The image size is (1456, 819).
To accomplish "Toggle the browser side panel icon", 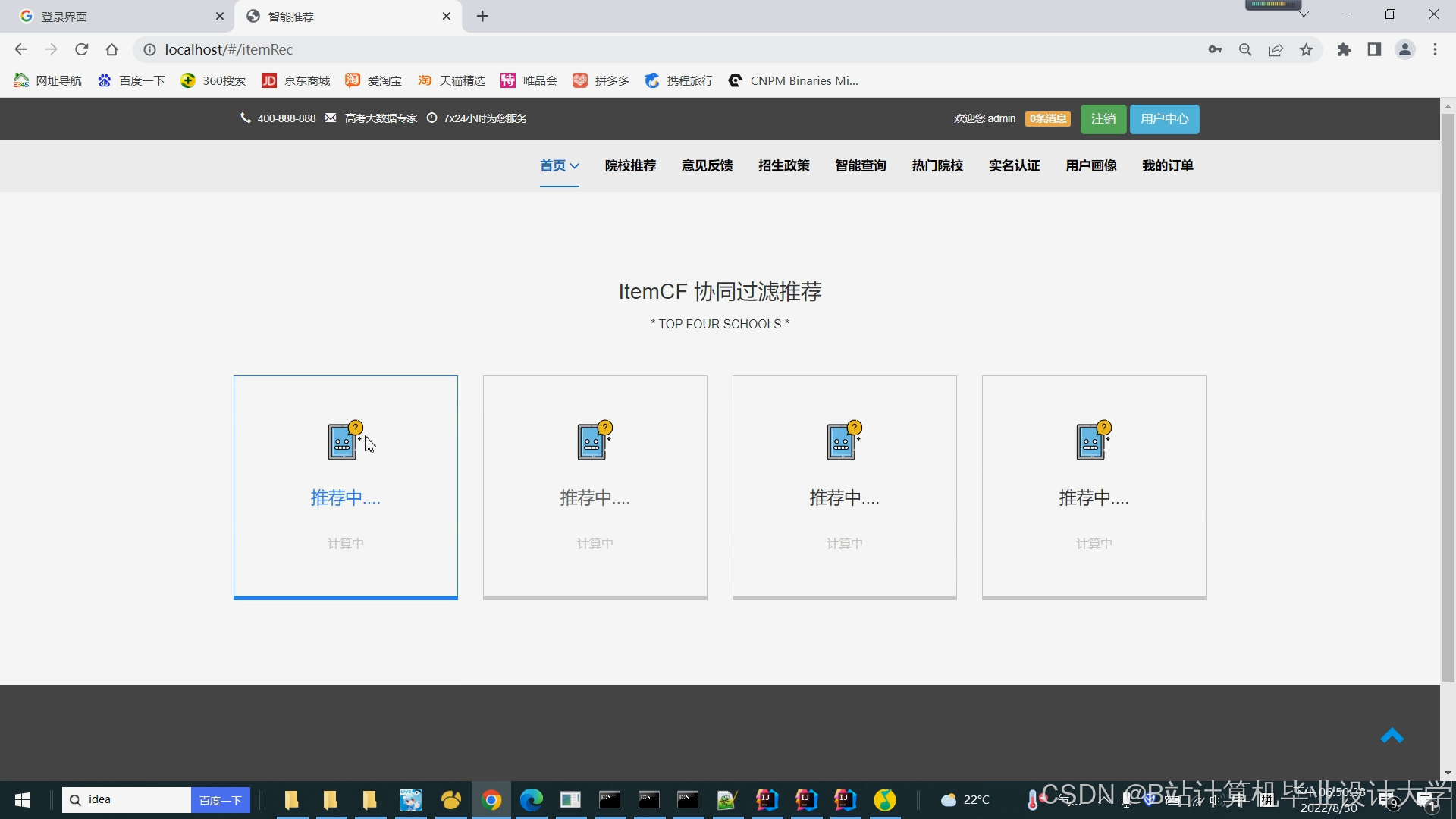I will [1374, 50].
